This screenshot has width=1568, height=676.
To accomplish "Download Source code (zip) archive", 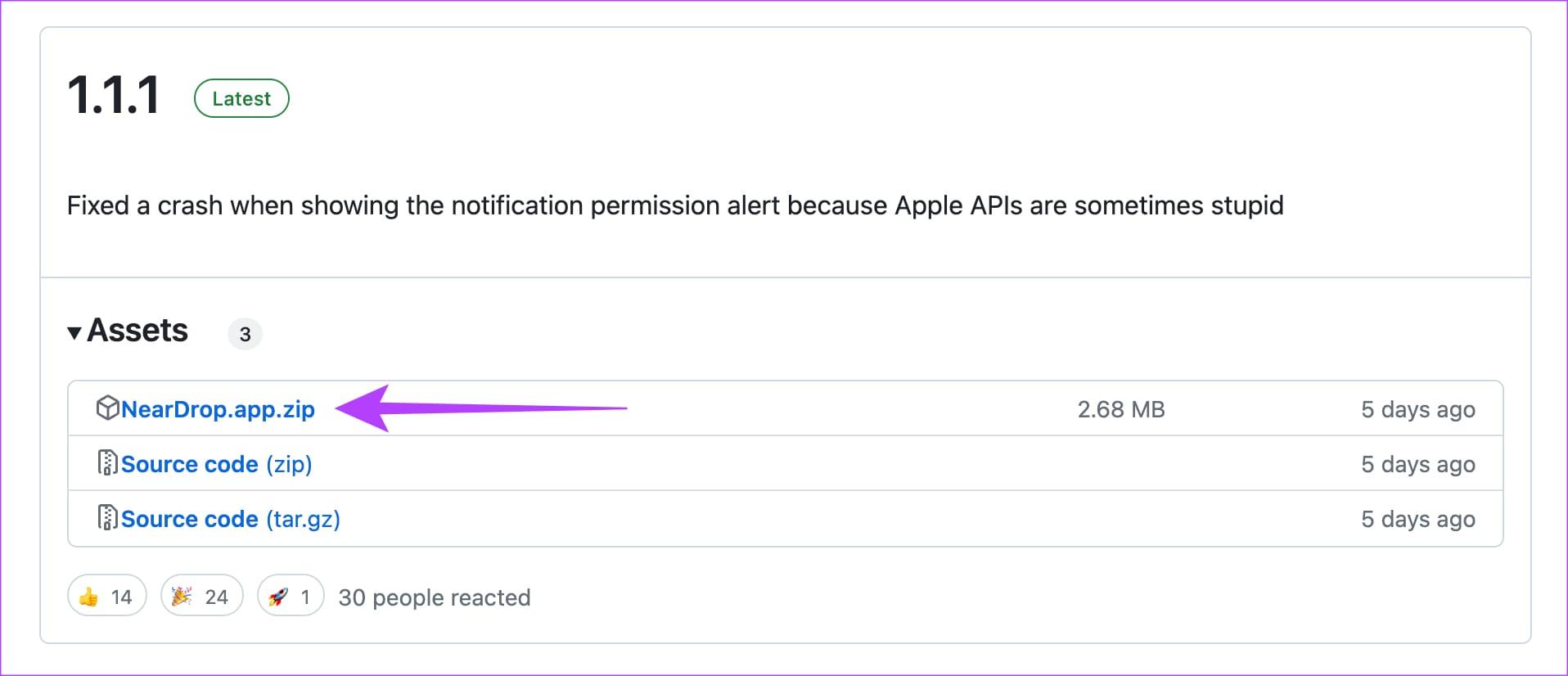I will pyautogui.click(x=217, y=464).
